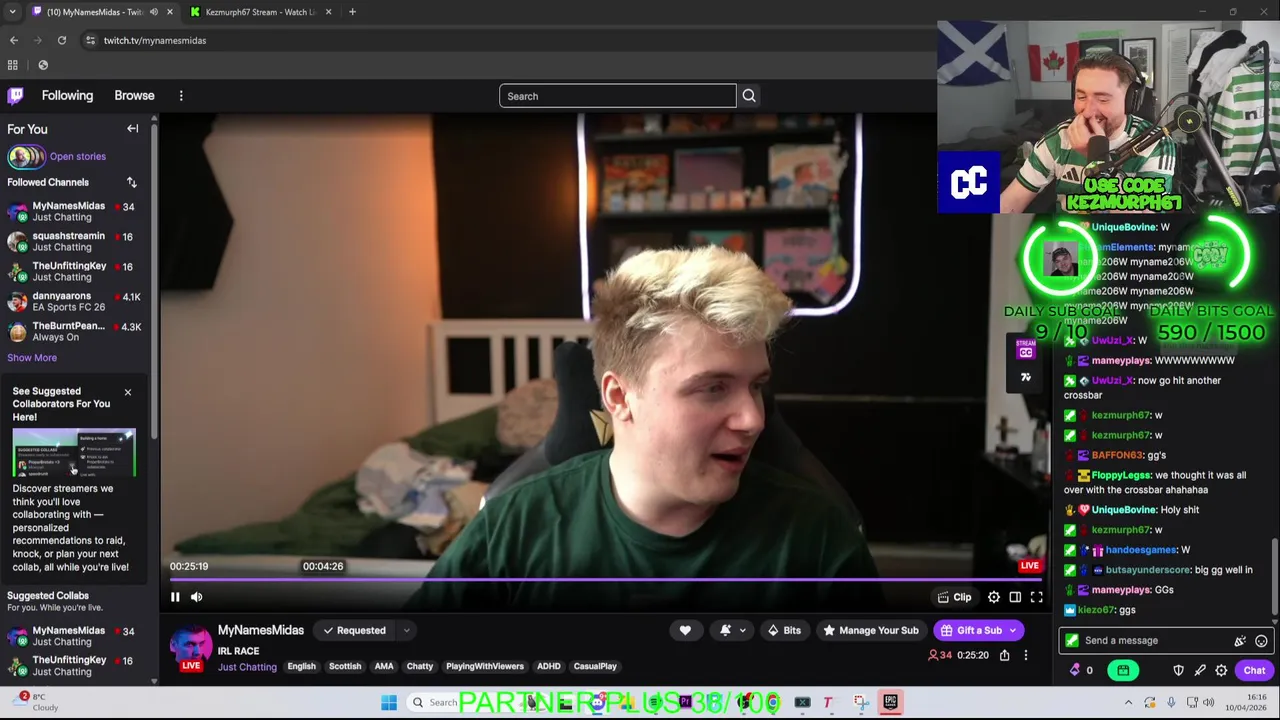Sort the Followed Channels list
This screenshot has height=720, width=1280.
pos(131,182)
